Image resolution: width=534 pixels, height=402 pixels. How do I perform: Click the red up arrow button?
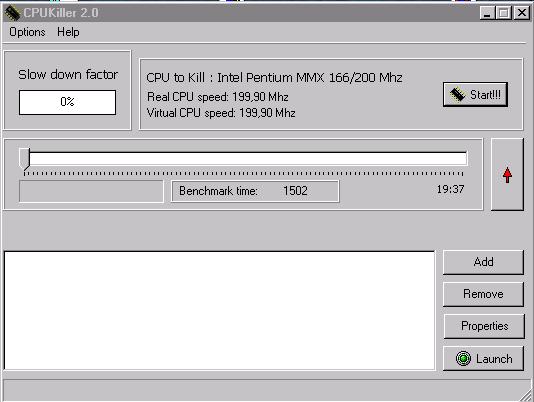pyautogui.click(x=507, y=174)
